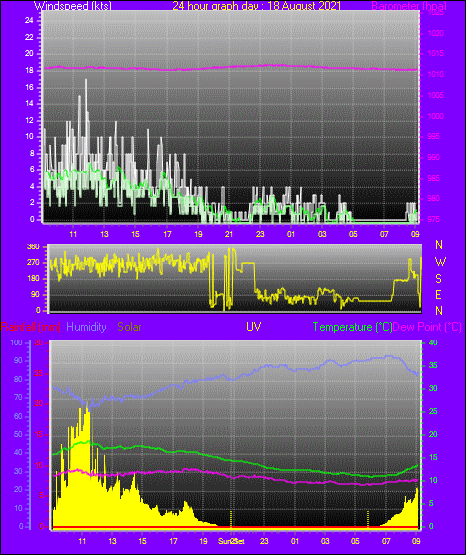
Task: Click the magenta barometer line near 1010
Action: click(x=230, y=67)
